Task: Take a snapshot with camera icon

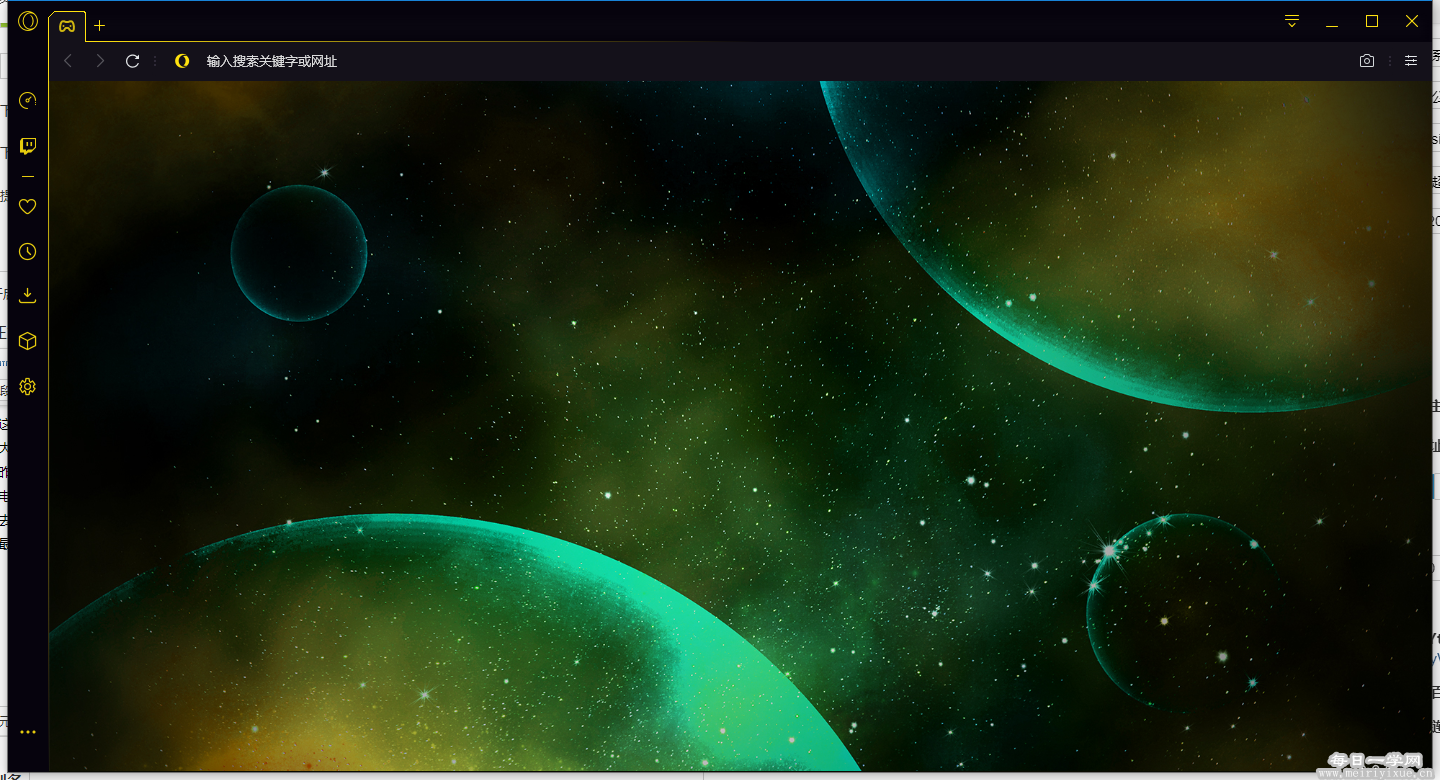Action: [x=1367, y=61]
